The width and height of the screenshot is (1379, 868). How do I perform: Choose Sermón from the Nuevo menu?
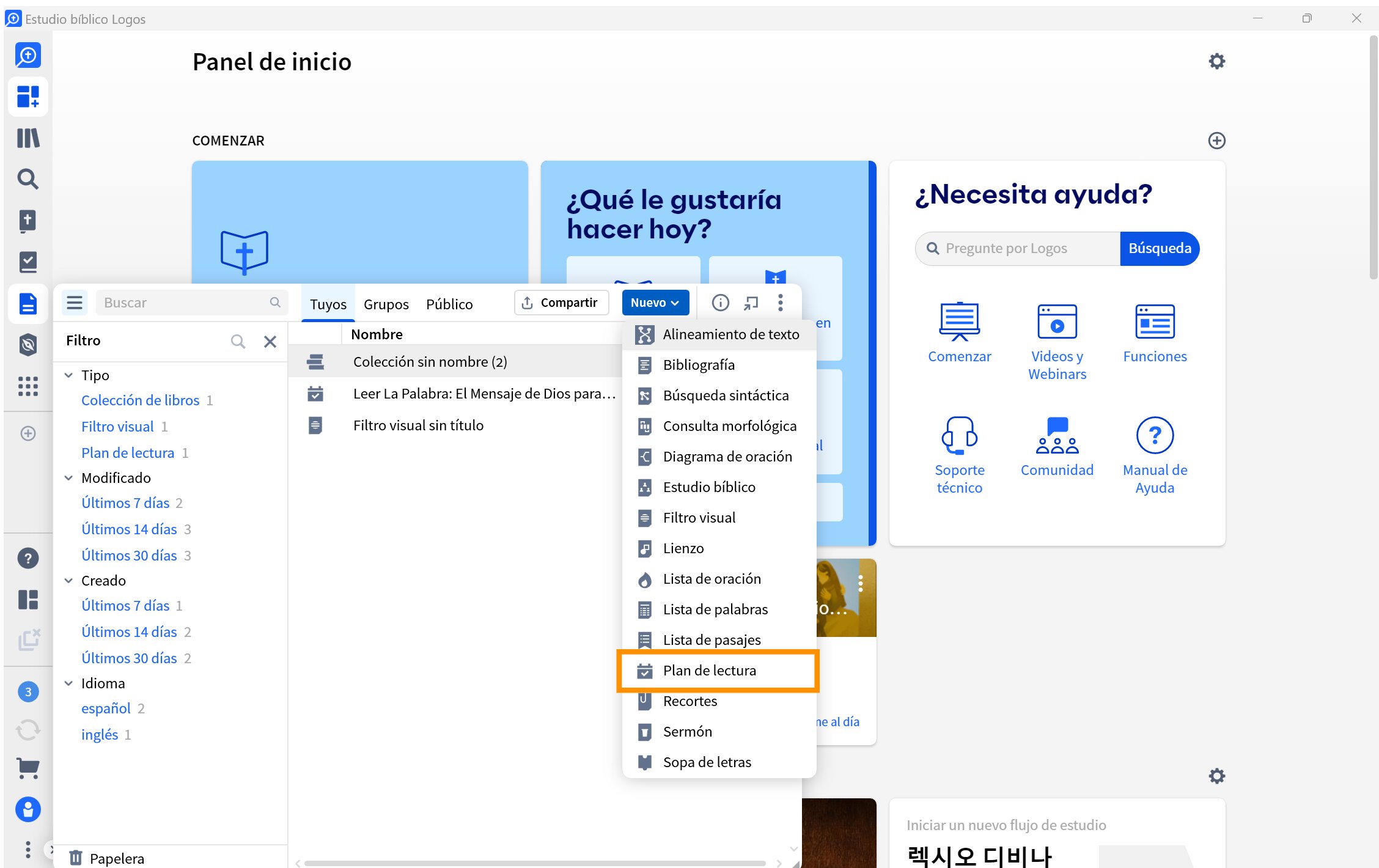718,732
